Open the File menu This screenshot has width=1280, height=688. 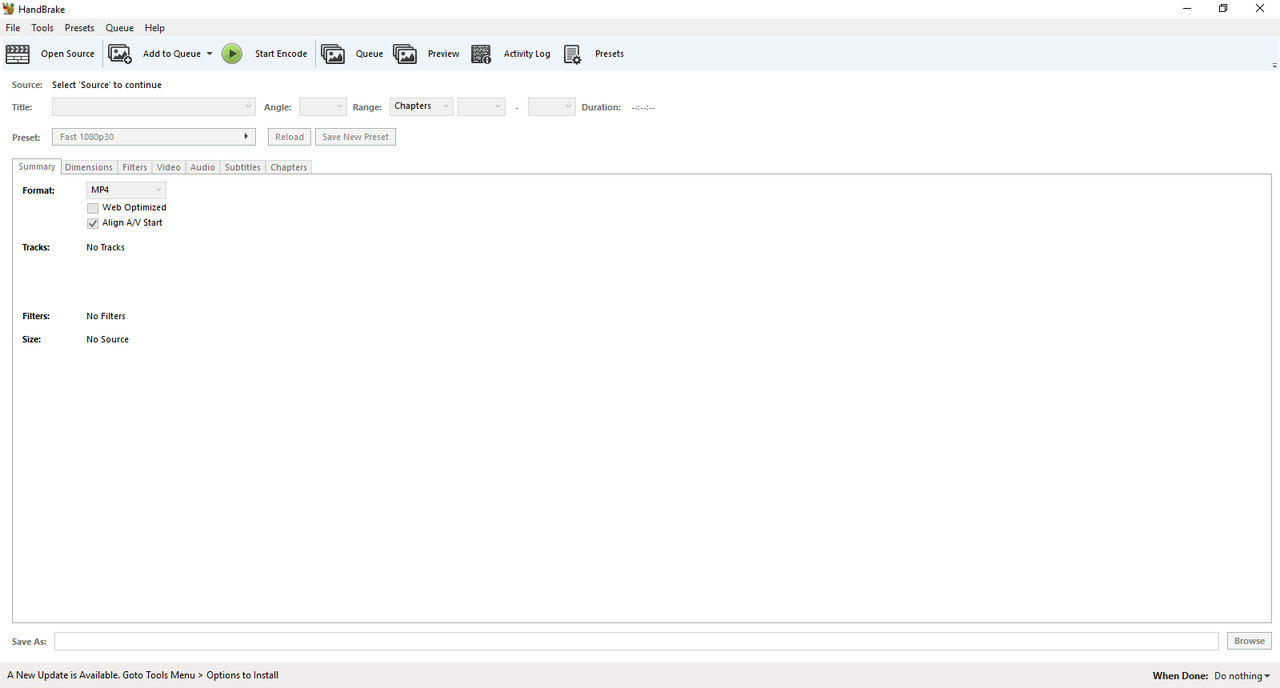point(13,28)
